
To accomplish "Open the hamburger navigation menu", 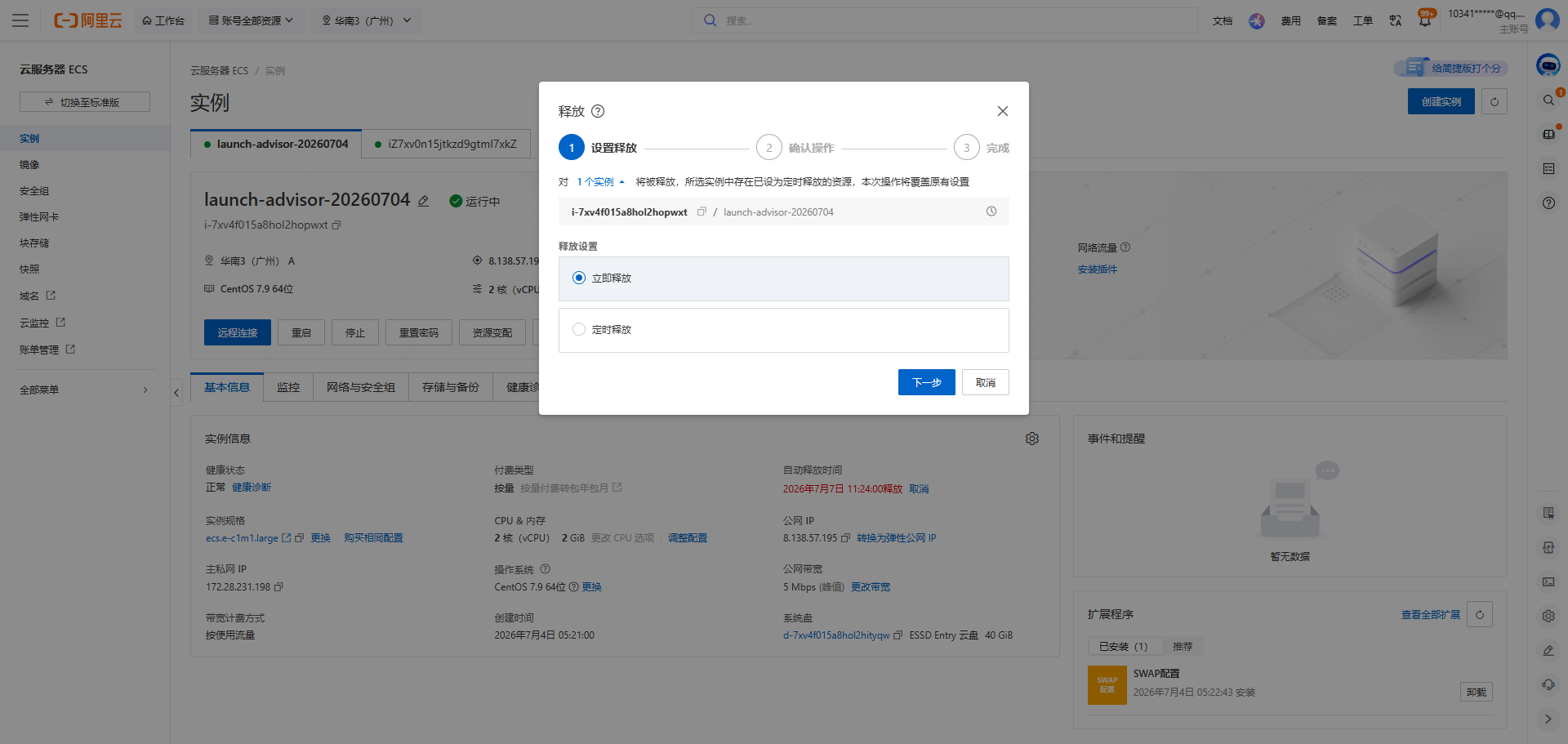I will [20, 20].
